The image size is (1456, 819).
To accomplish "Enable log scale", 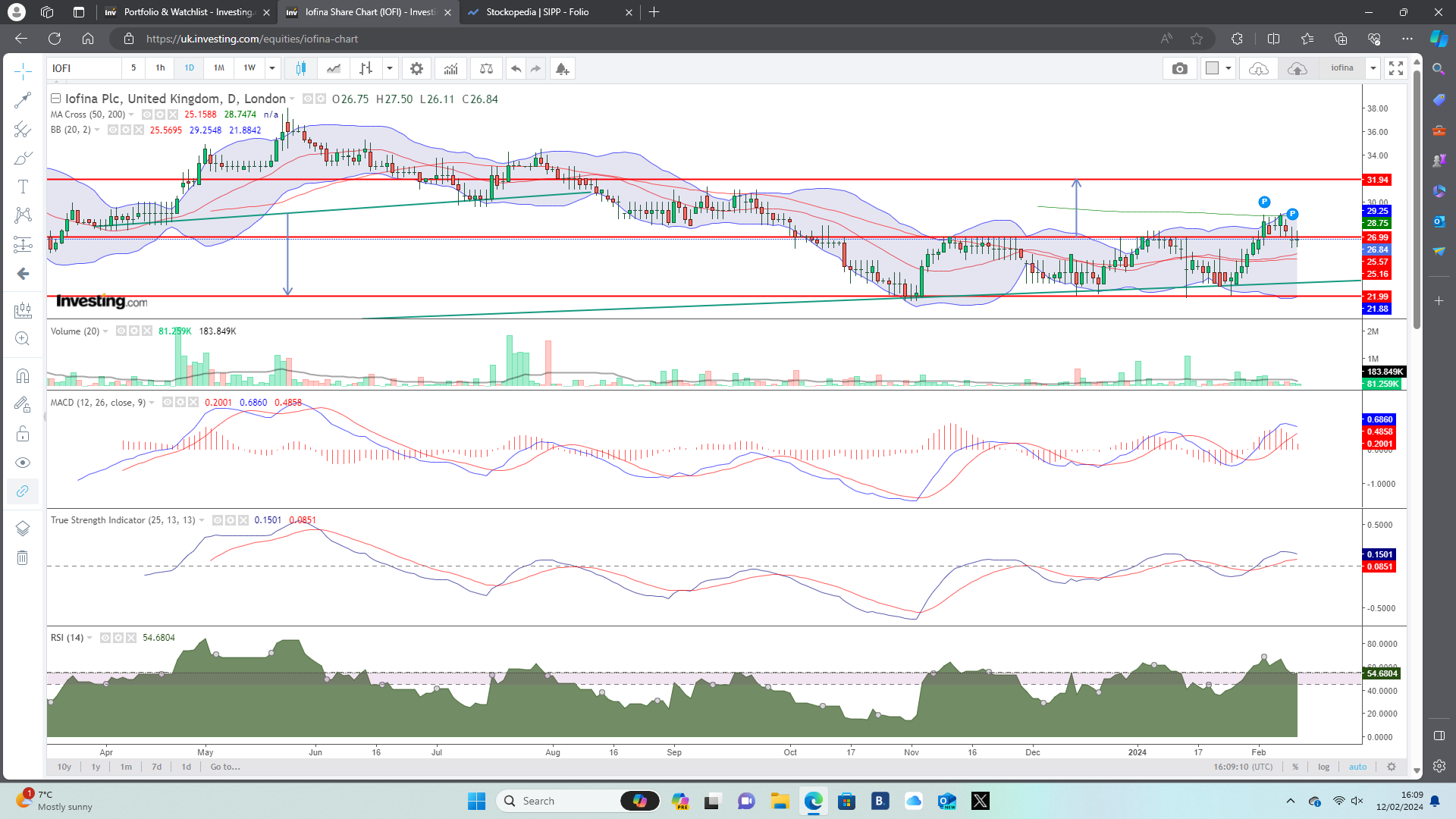I will point(1323,767).
